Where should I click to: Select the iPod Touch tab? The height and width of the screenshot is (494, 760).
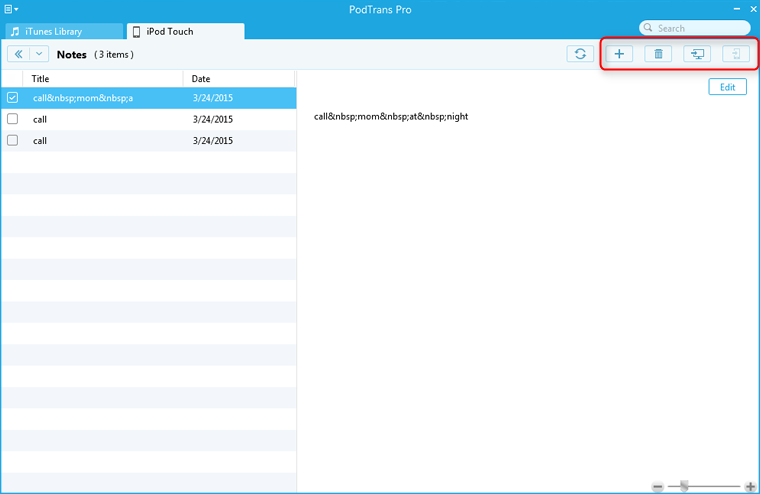pos(185,32)
